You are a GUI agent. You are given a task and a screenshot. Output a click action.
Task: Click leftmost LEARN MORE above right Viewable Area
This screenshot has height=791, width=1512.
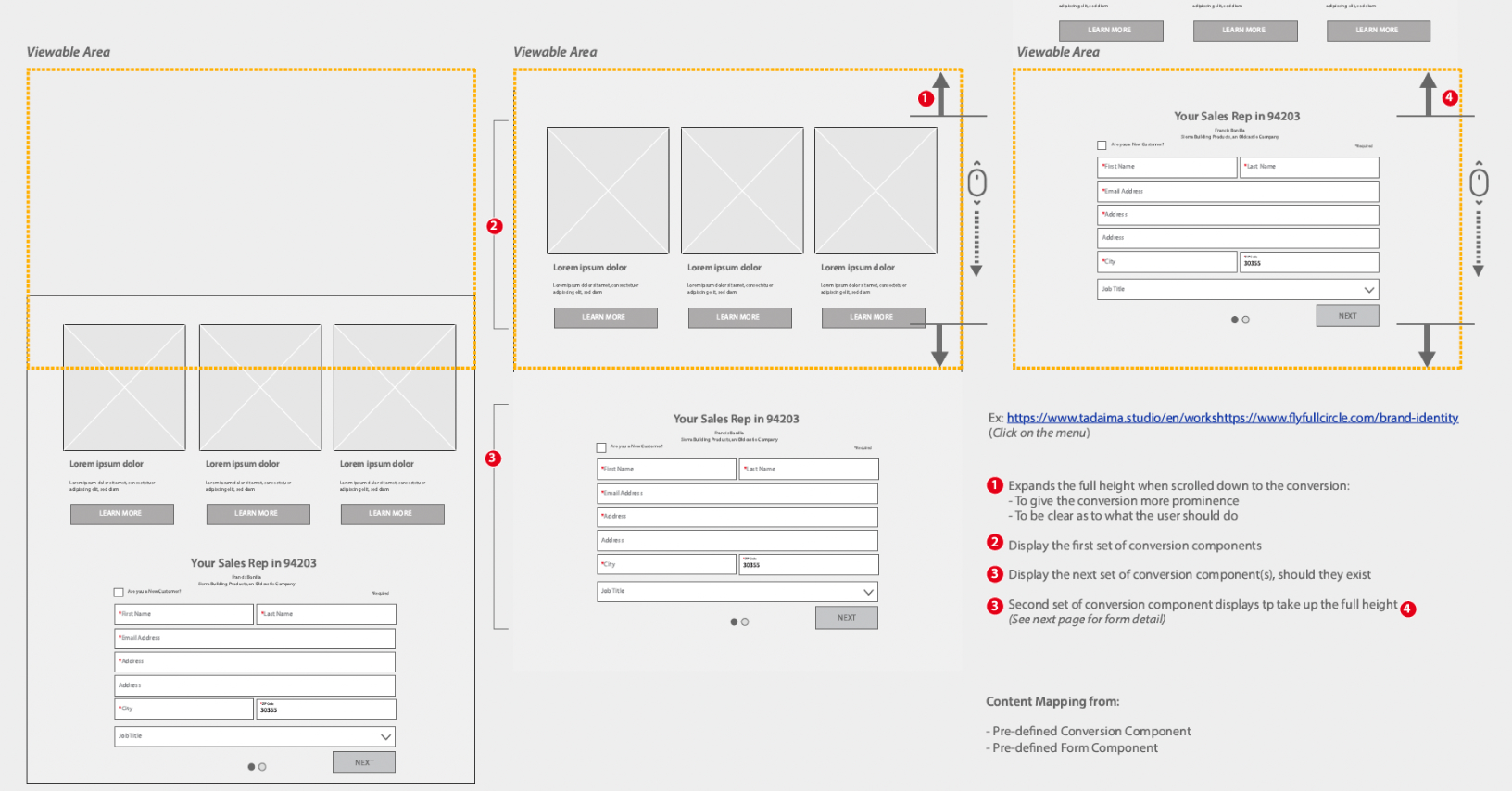pos(1111,31)
